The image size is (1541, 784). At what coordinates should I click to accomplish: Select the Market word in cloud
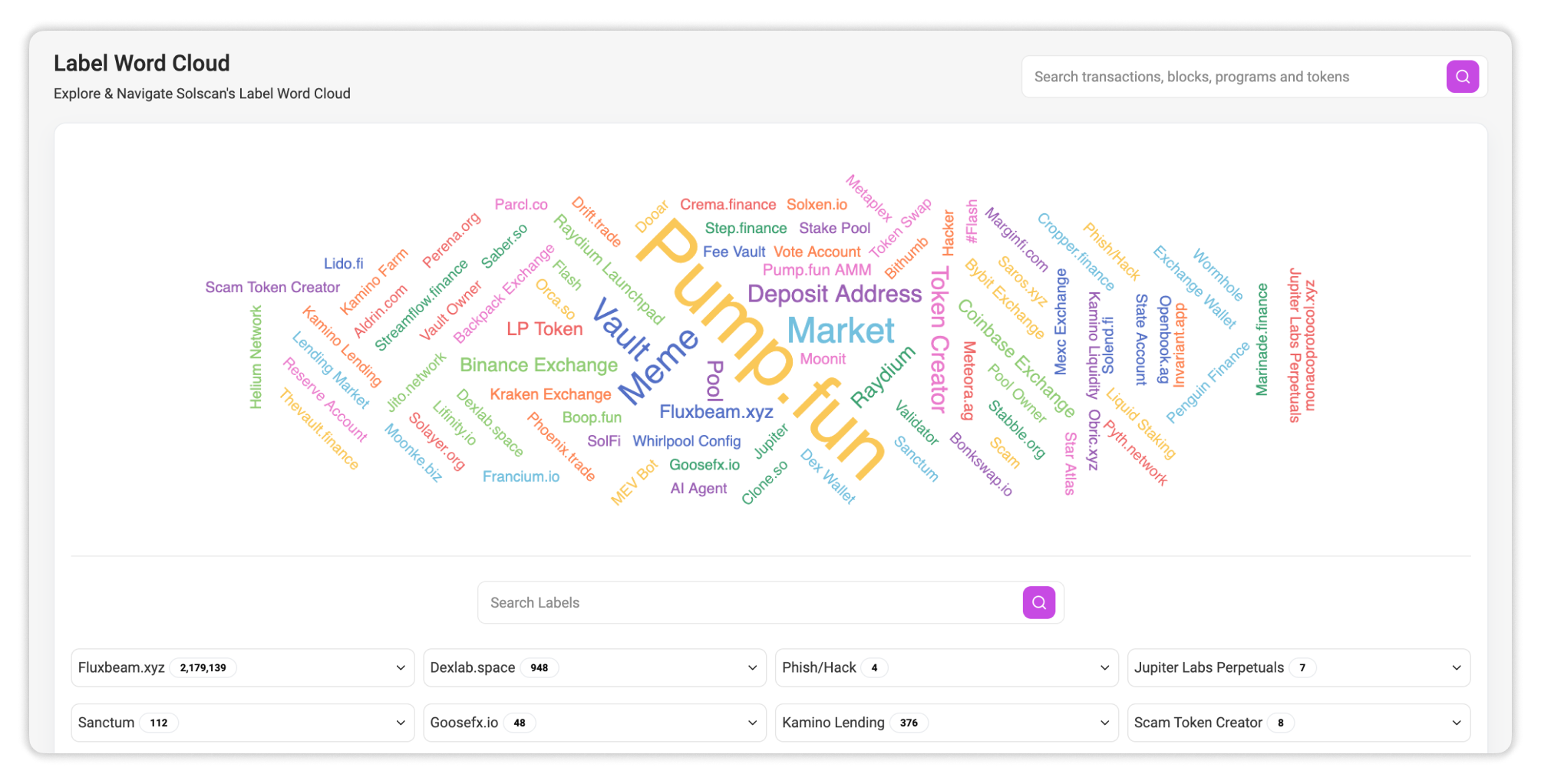(840, 331)
